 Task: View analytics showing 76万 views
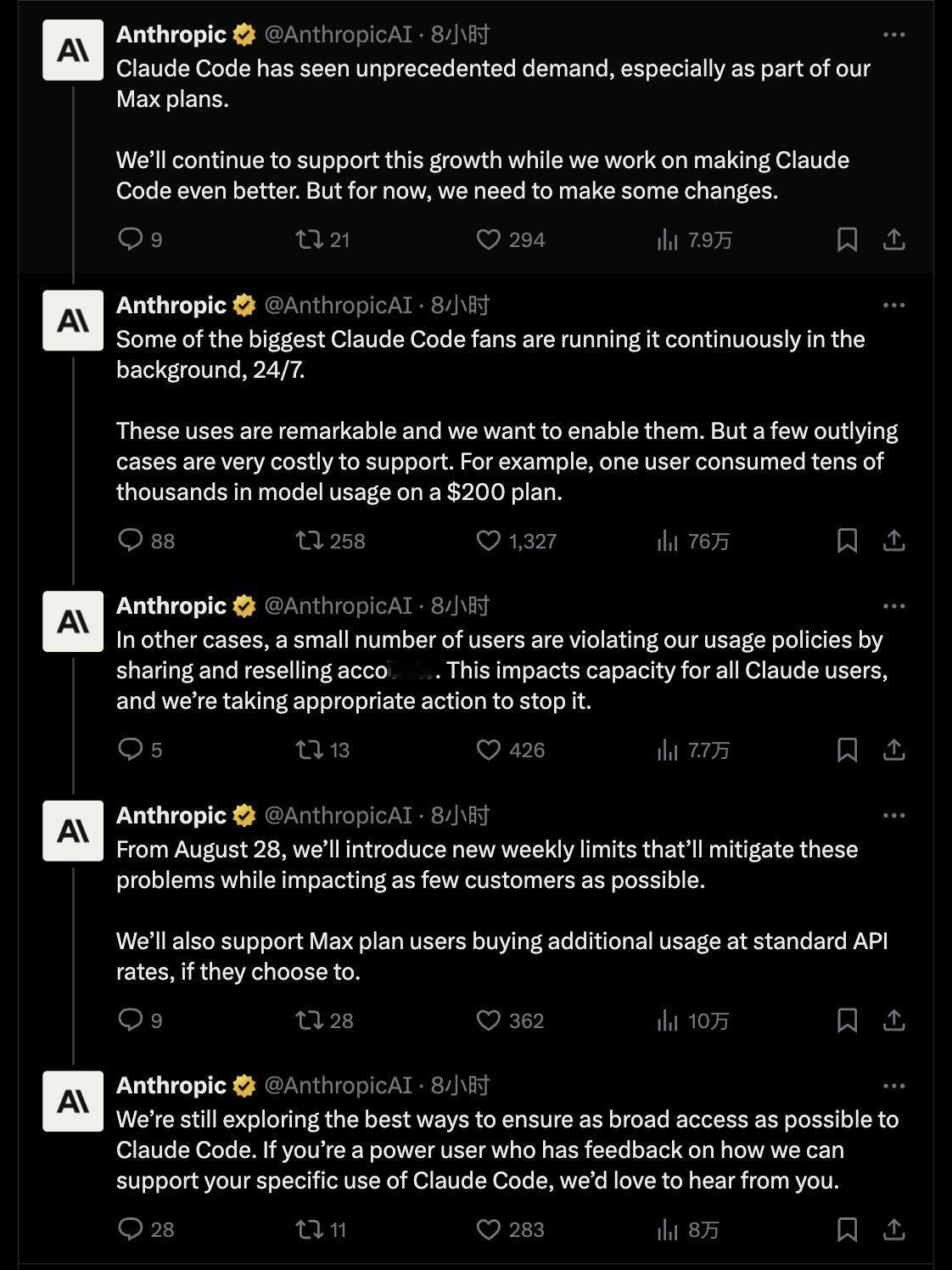(693, 541)
